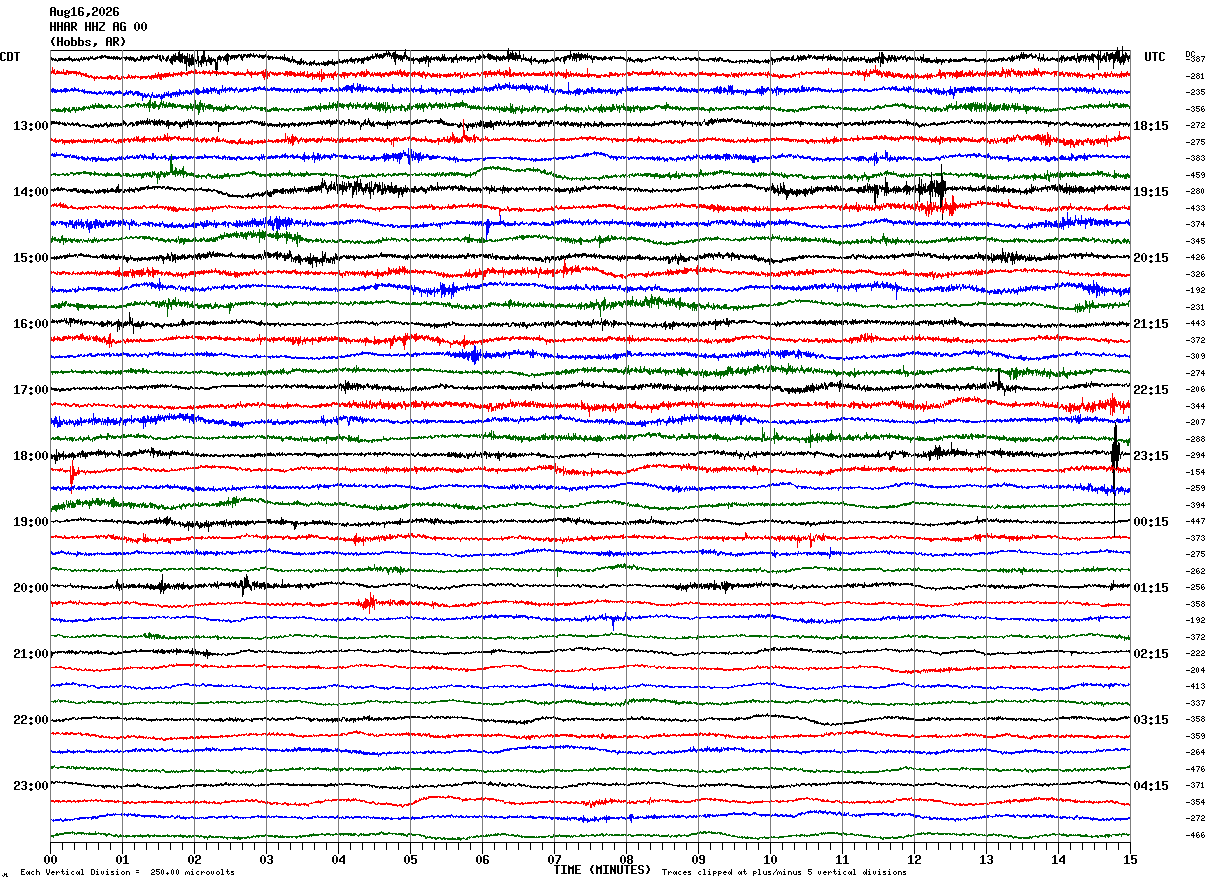
Task: Click the 20:00 CDT time label
Action: click(31, 588)
